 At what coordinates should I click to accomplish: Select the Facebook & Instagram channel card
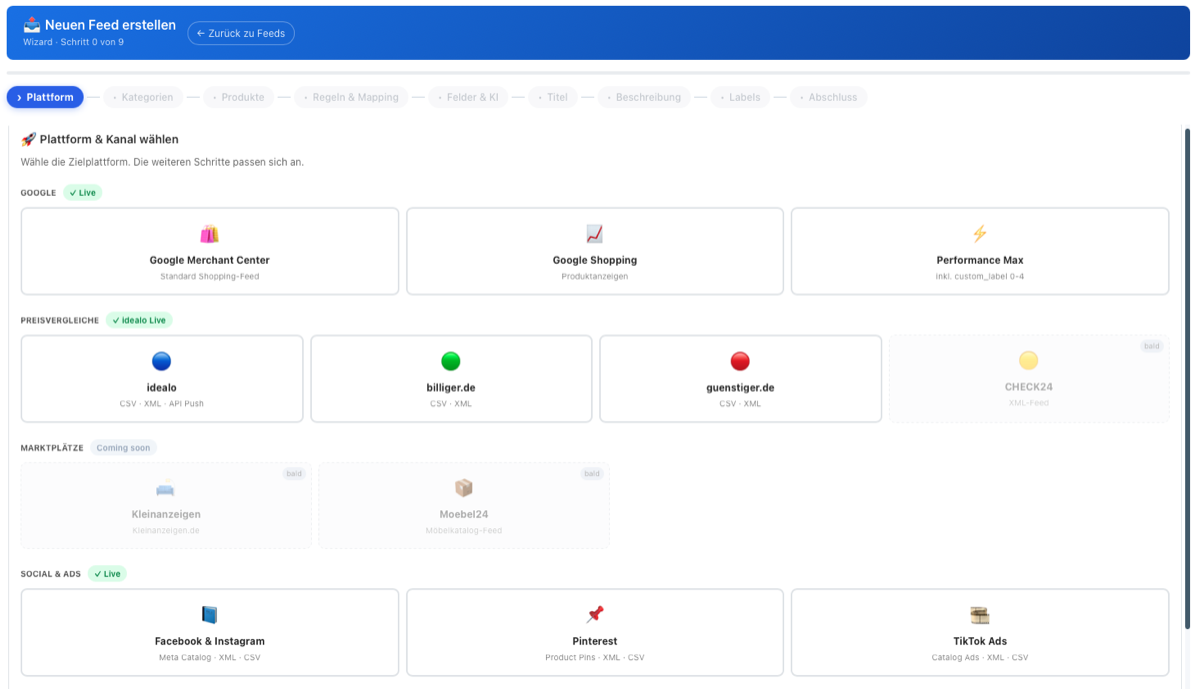pos(210,632)
